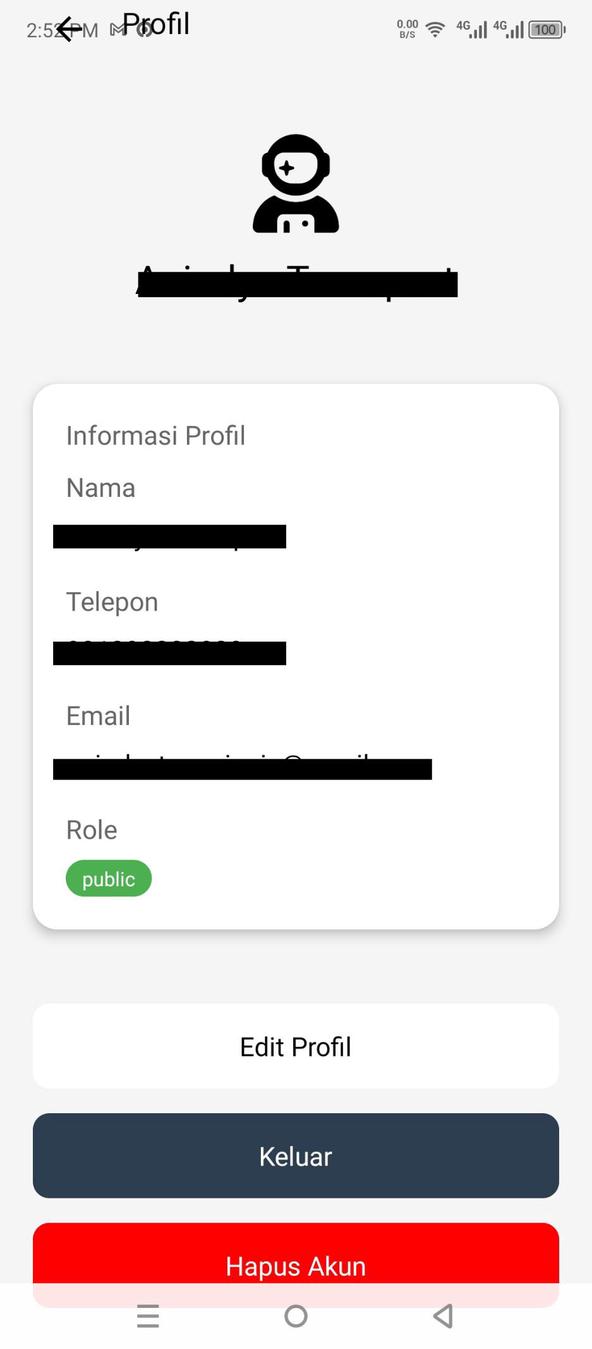
Task: Tap the Informasi Profil section header
Action: [155, 435]
